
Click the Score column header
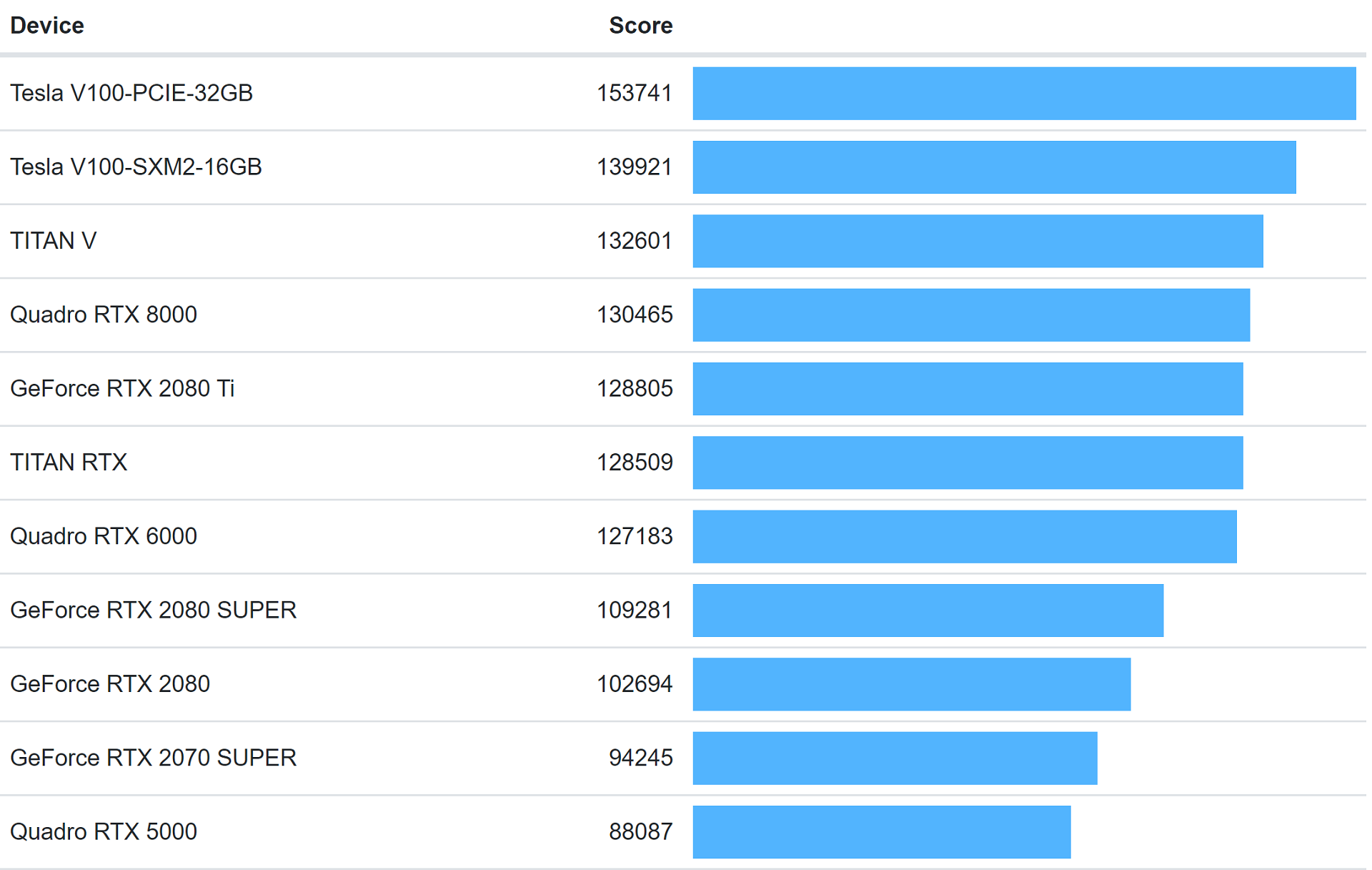640,26
